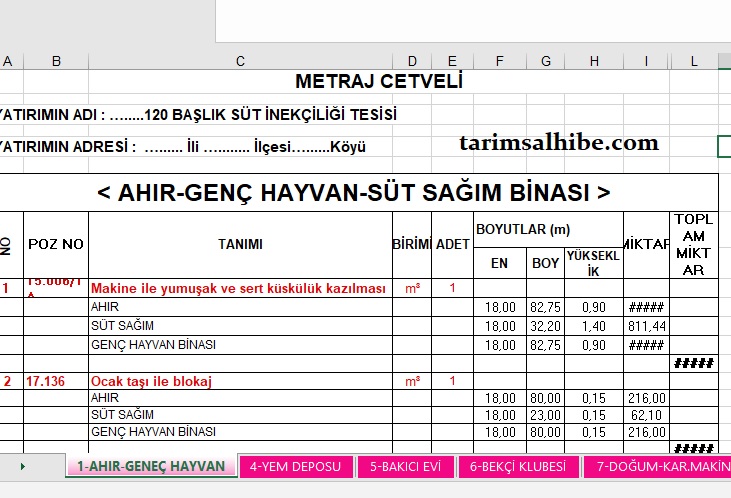Select the BOYUTLAR (m) header cell
Viewport: 731px width, 498px height.
click(x=548, y=229)
